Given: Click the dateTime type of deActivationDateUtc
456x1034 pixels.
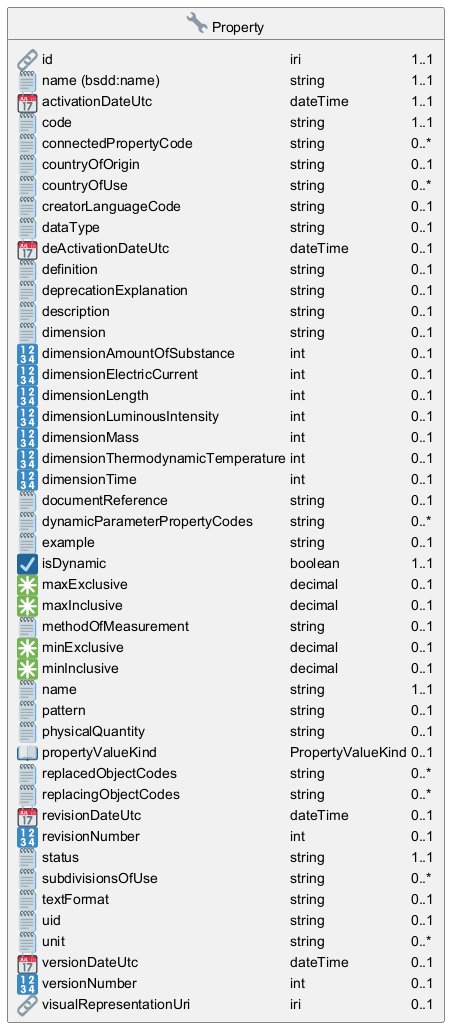Looking at the screenshot, I should click(319, 249).
